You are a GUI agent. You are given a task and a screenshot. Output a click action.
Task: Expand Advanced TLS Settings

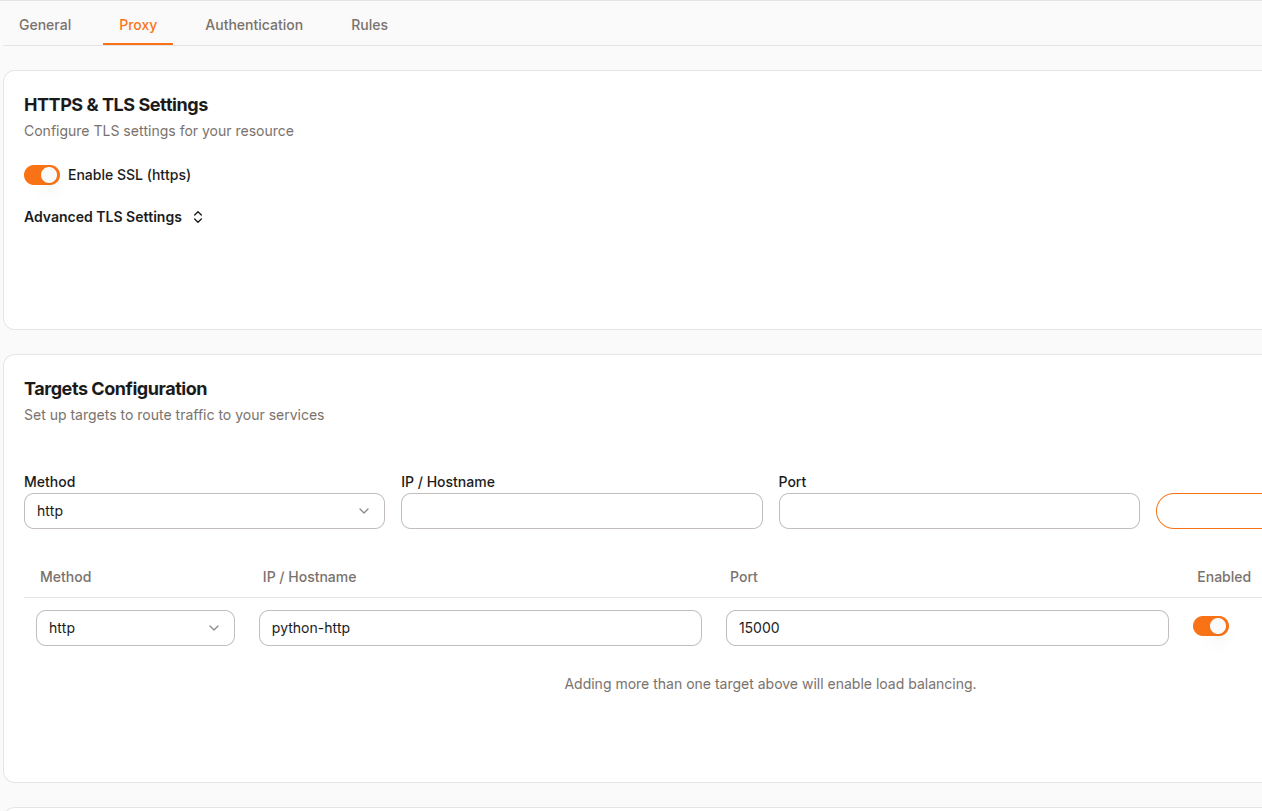point(114,217)
